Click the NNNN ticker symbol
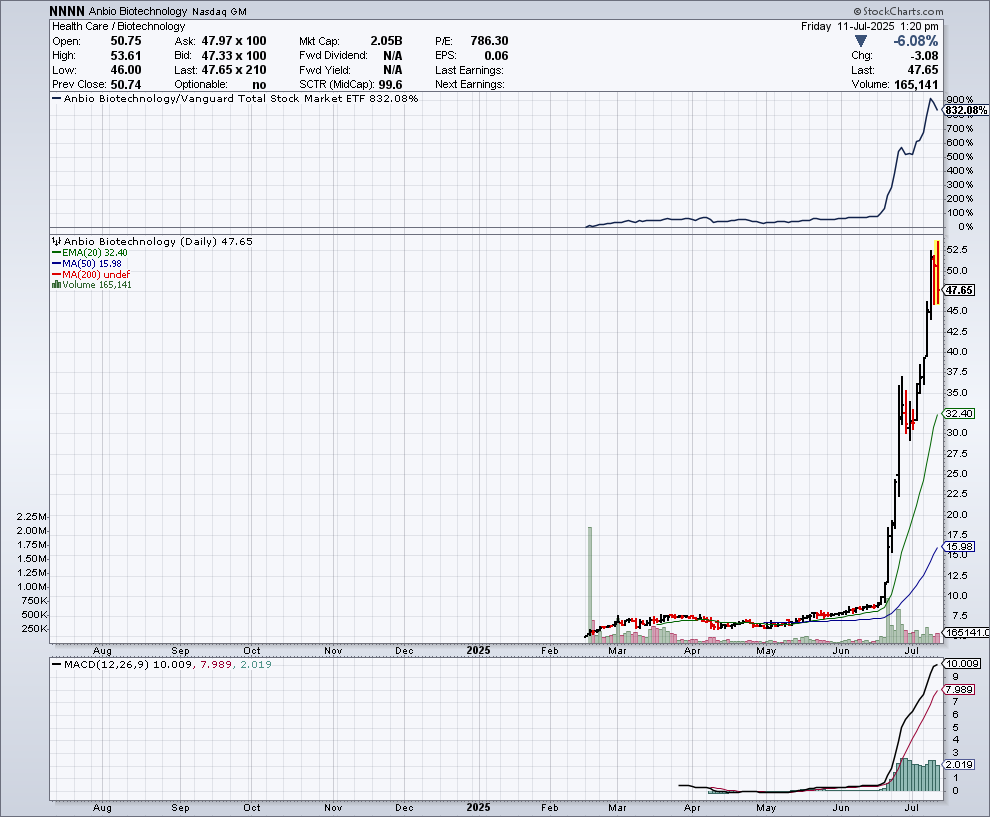990x817 pixels. coord(67,11)
